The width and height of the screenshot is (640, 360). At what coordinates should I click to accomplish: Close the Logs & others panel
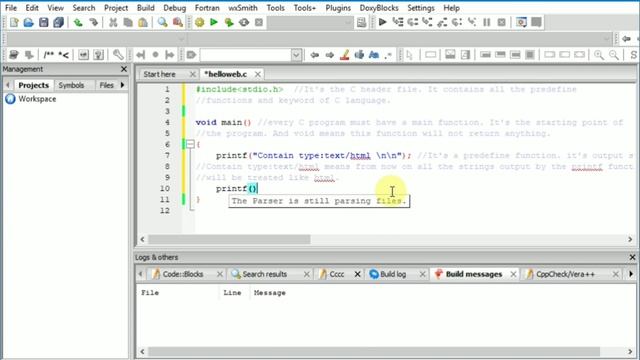(x=632, y=257)
